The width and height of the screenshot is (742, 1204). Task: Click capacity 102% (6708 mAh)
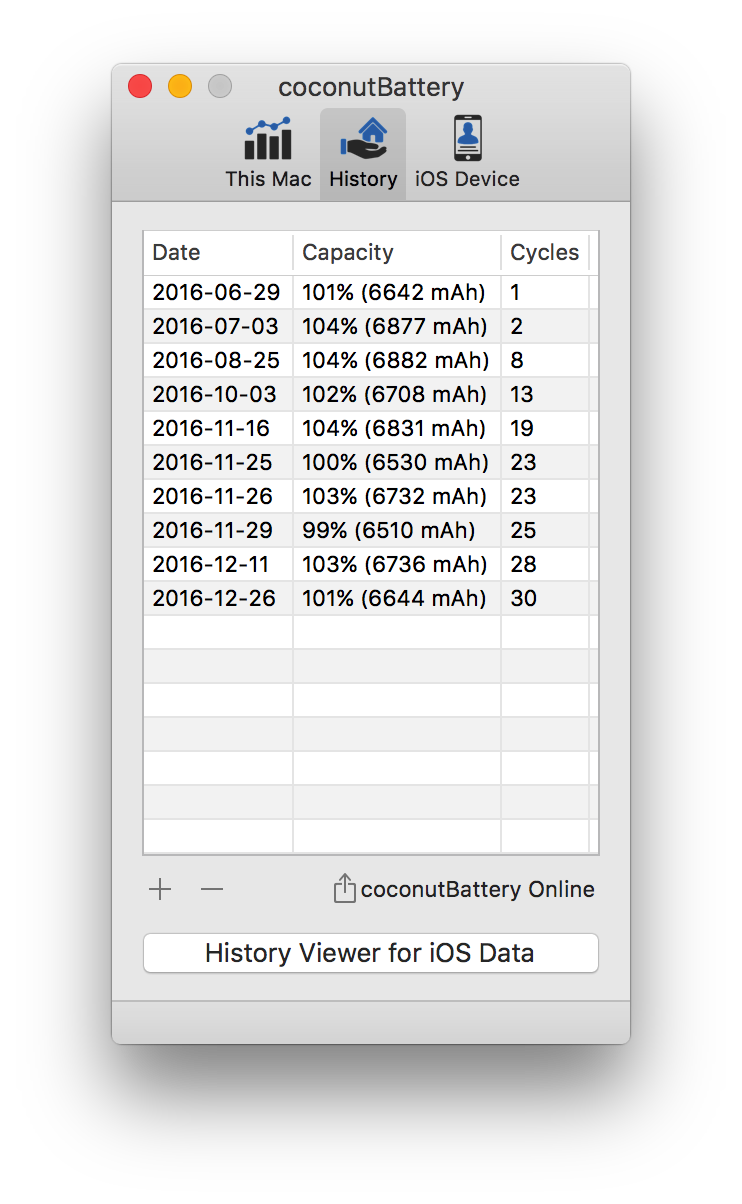click(x=395, y=394)
